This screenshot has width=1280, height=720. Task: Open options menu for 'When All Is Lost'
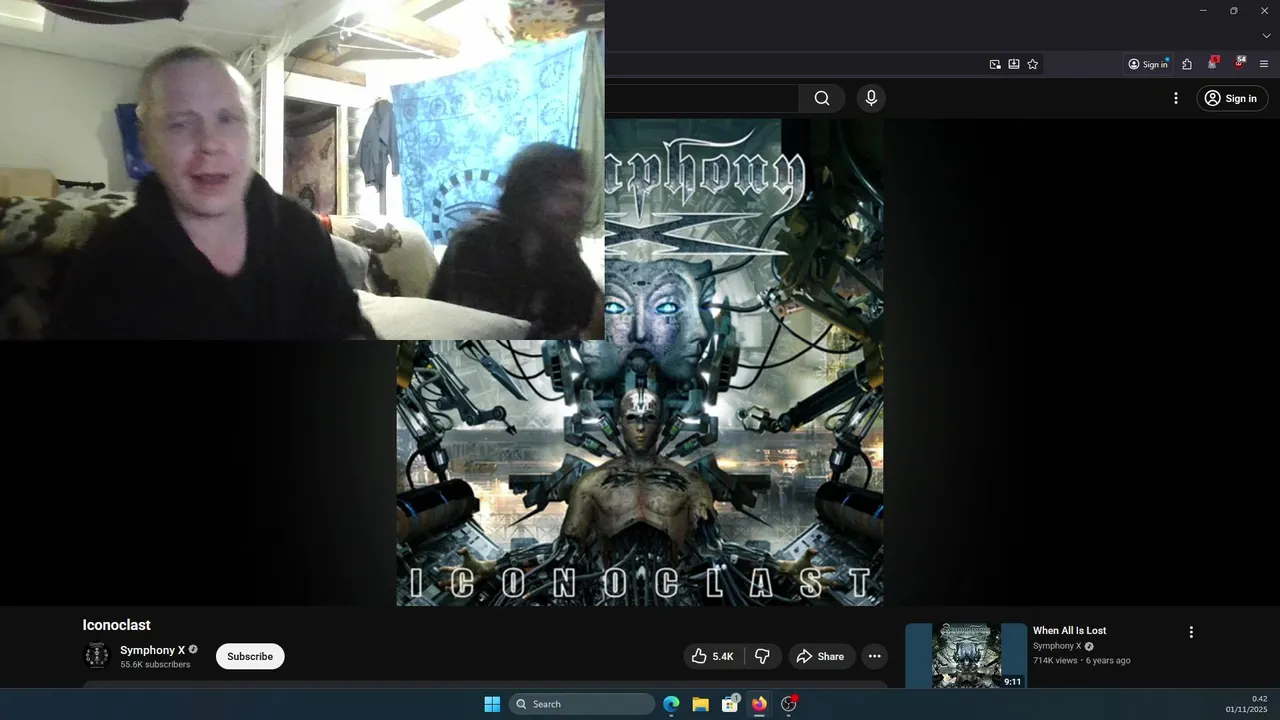(x=1191, y=632)
